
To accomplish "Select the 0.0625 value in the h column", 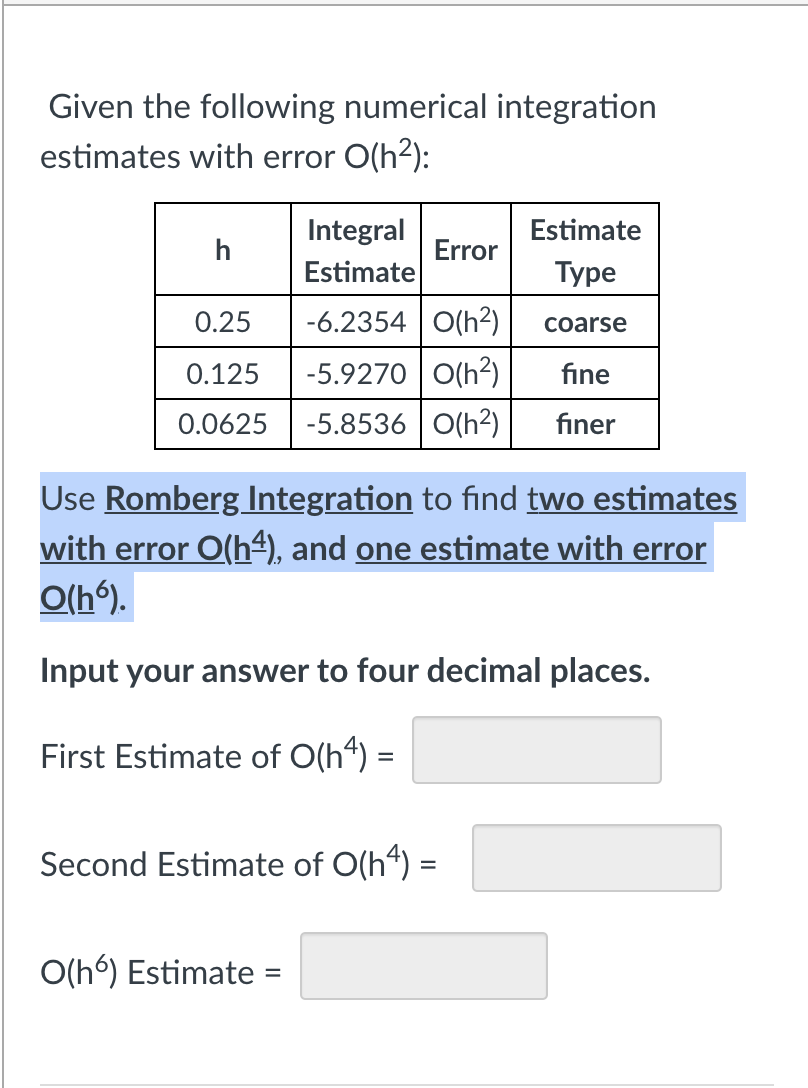I will 222,423.
